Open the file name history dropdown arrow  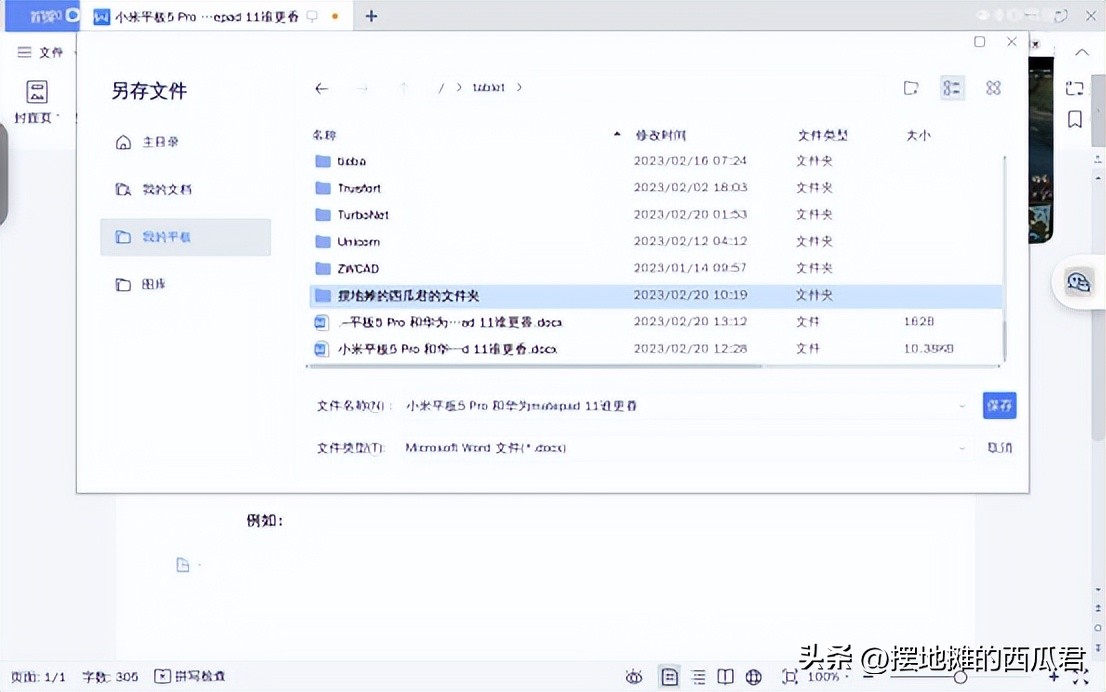pos(962,406)
